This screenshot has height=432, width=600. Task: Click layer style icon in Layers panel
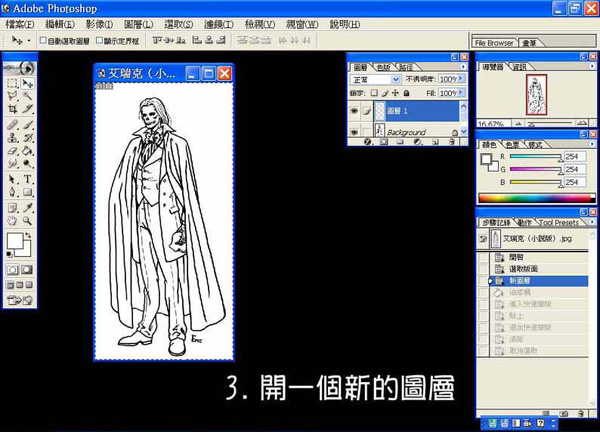[368, 142]
